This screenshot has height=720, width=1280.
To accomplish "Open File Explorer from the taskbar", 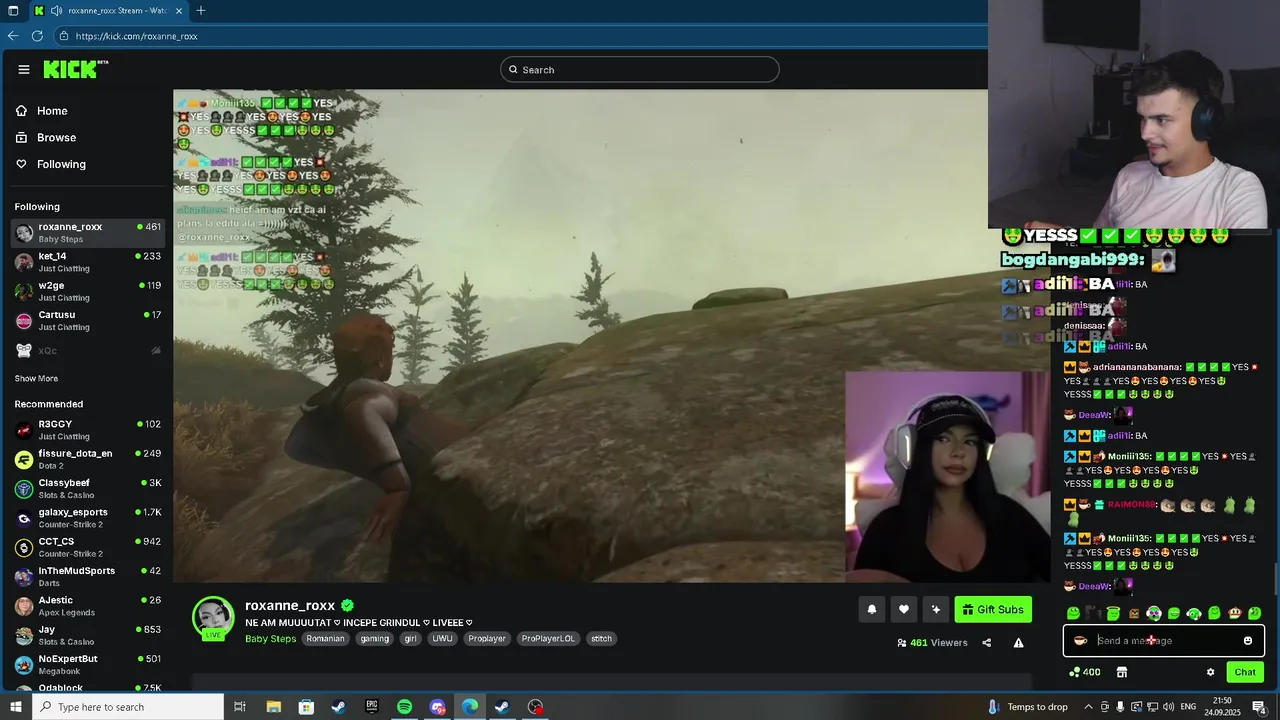I will click(273, 707).
